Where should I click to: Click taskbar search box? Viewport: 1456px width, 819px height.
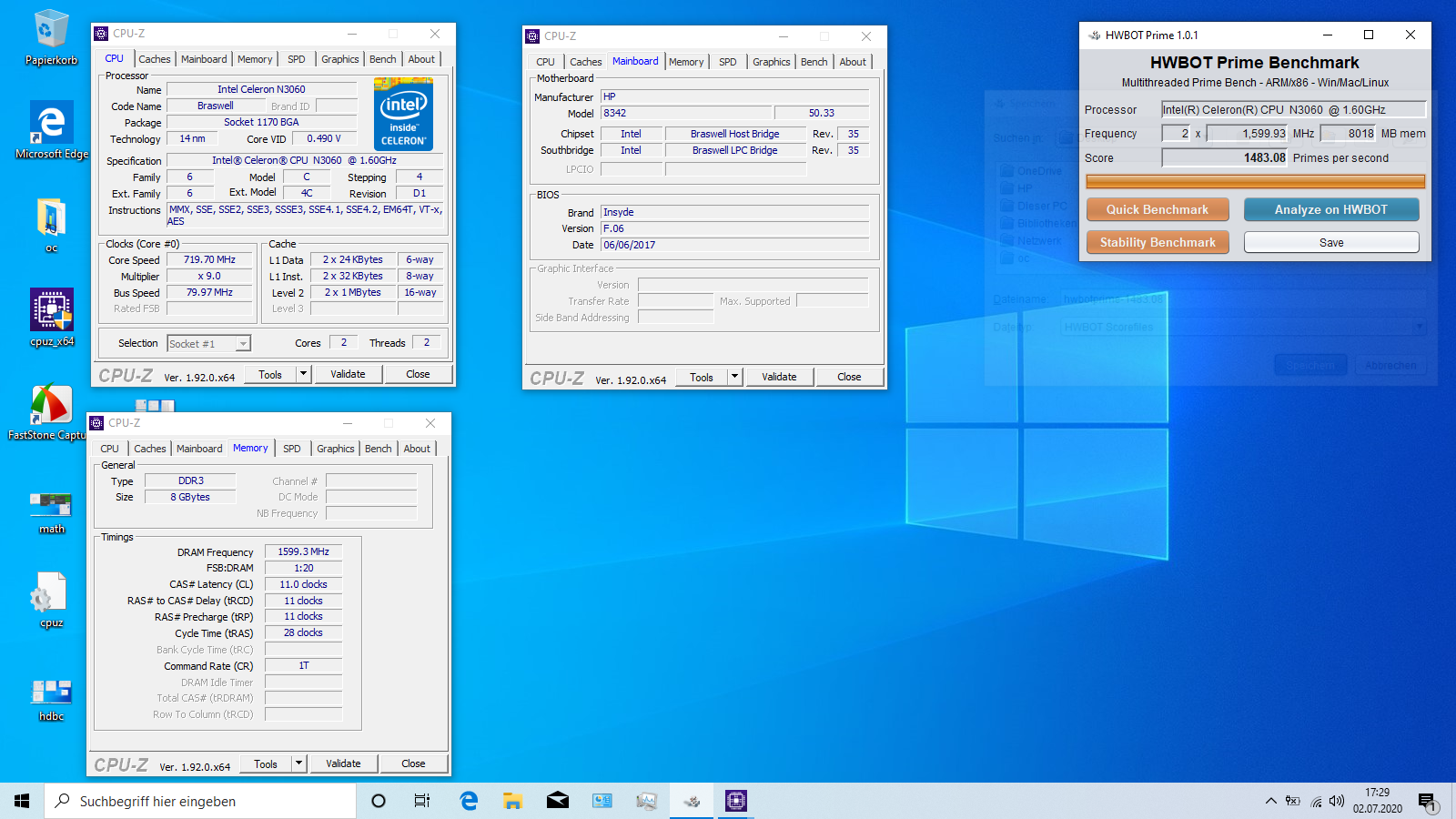[200, 801]
